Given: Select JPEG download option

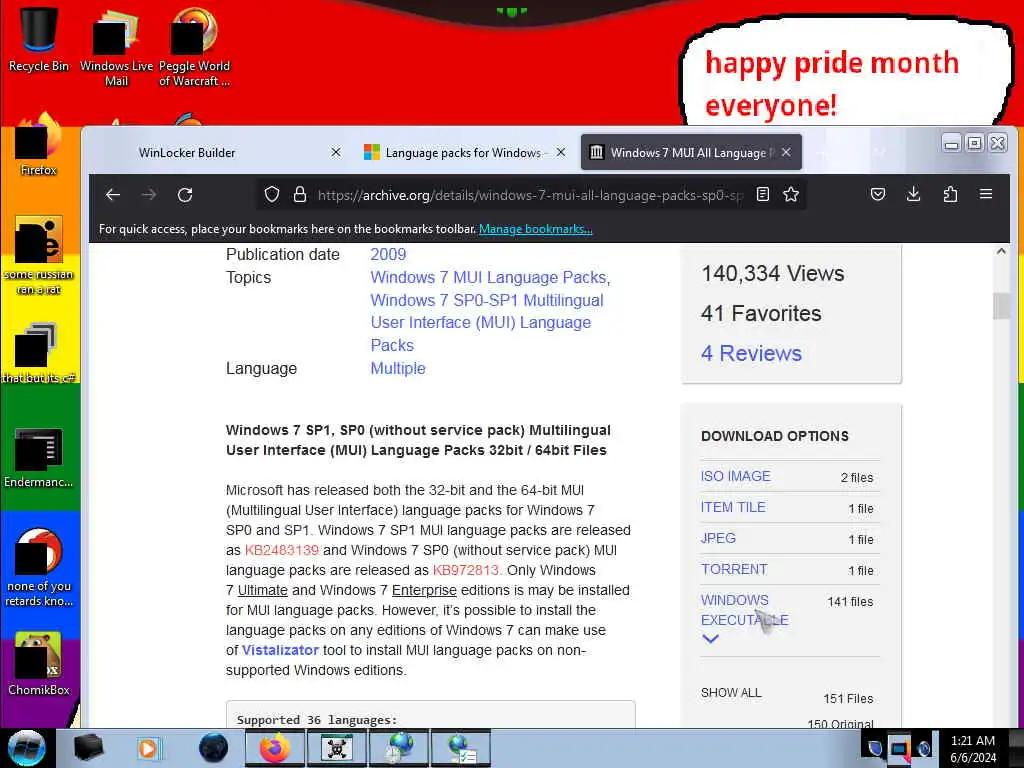Looking at the screenshot, I should click(718, 538).
